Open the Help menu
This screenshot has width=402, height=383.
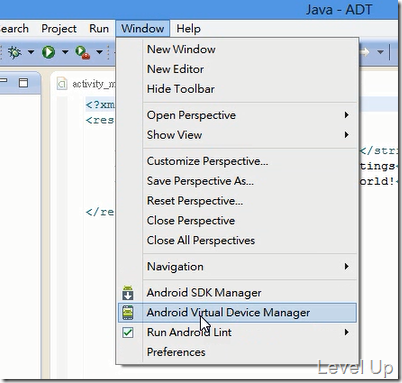[x=188, y=29]
